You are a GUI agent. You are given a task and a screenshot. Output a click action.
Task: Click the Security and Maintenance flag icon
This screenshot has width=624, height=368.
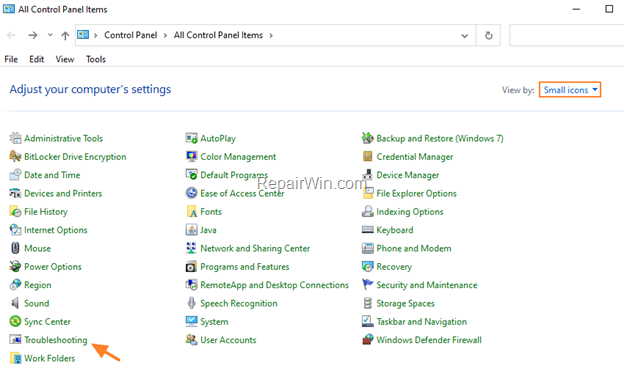pos(367,284)
